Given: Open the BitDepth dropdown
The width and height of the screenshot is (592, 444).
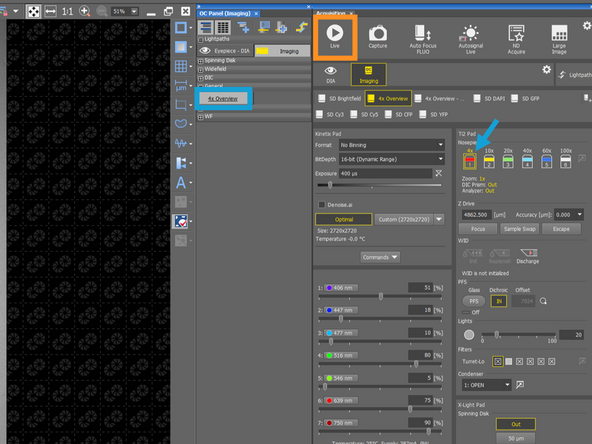Looking at the screenshot, I should (x=392, y=159).
